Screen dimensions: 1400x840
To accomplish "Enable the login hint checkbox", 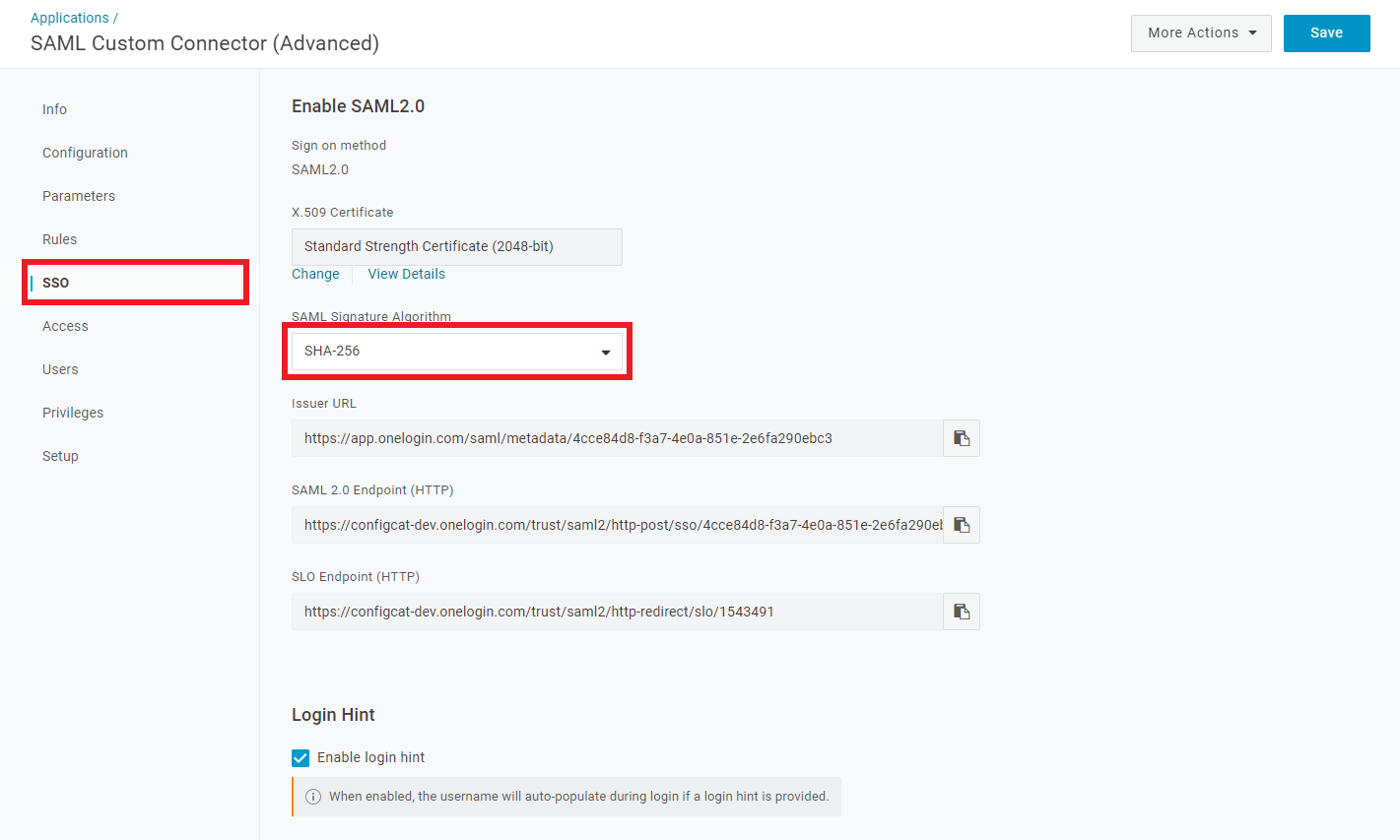I will coord(300,757).
